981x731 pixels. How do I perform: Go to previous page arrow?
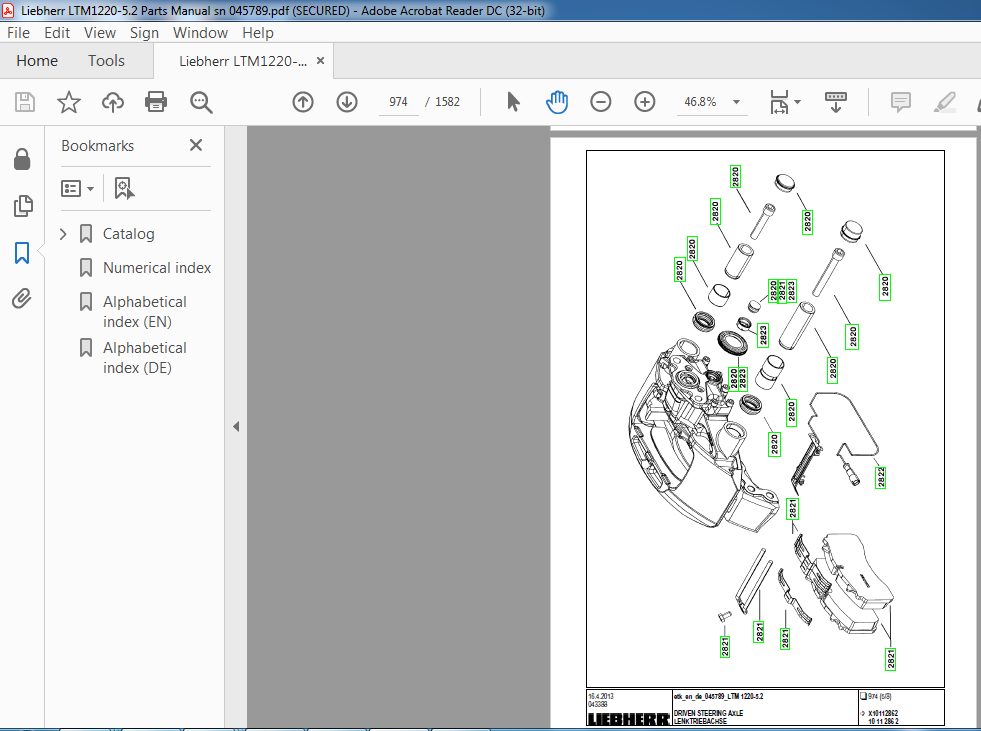(x=303, y=102)
